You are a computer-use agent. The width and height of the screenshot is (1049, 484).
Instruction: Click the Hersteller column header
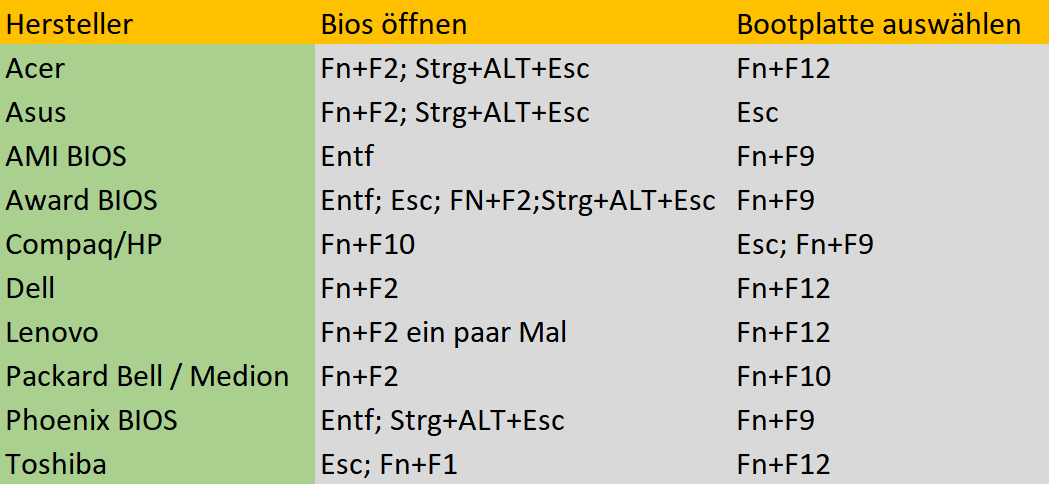tap(70, 24)
